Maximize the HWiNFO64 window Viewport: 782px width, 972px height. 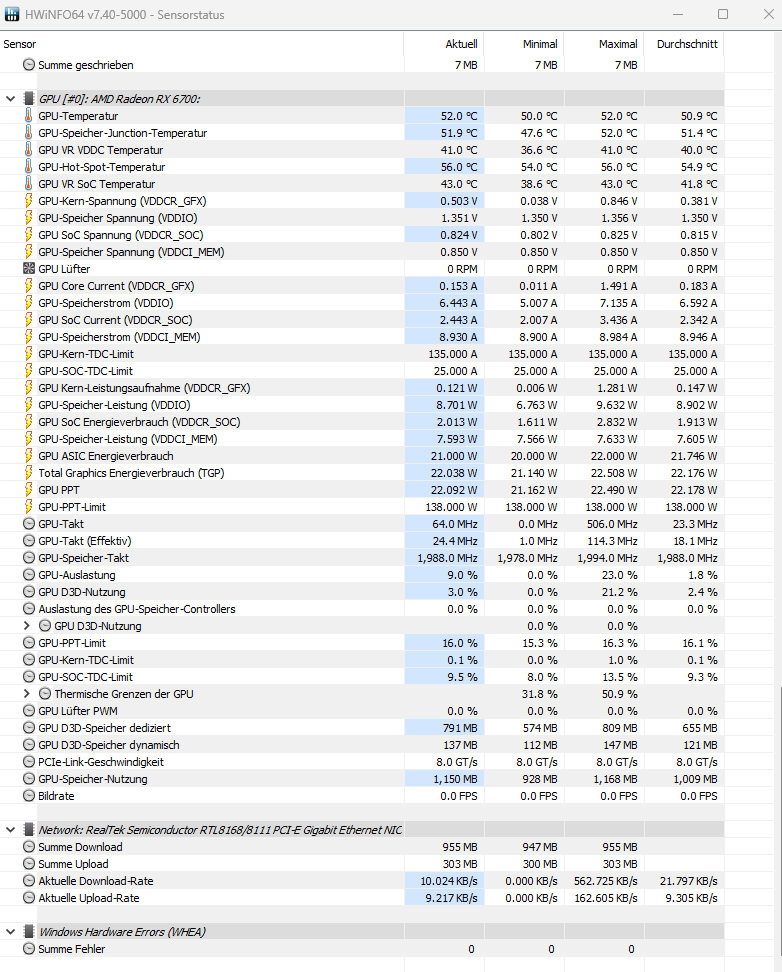point(723,14)
